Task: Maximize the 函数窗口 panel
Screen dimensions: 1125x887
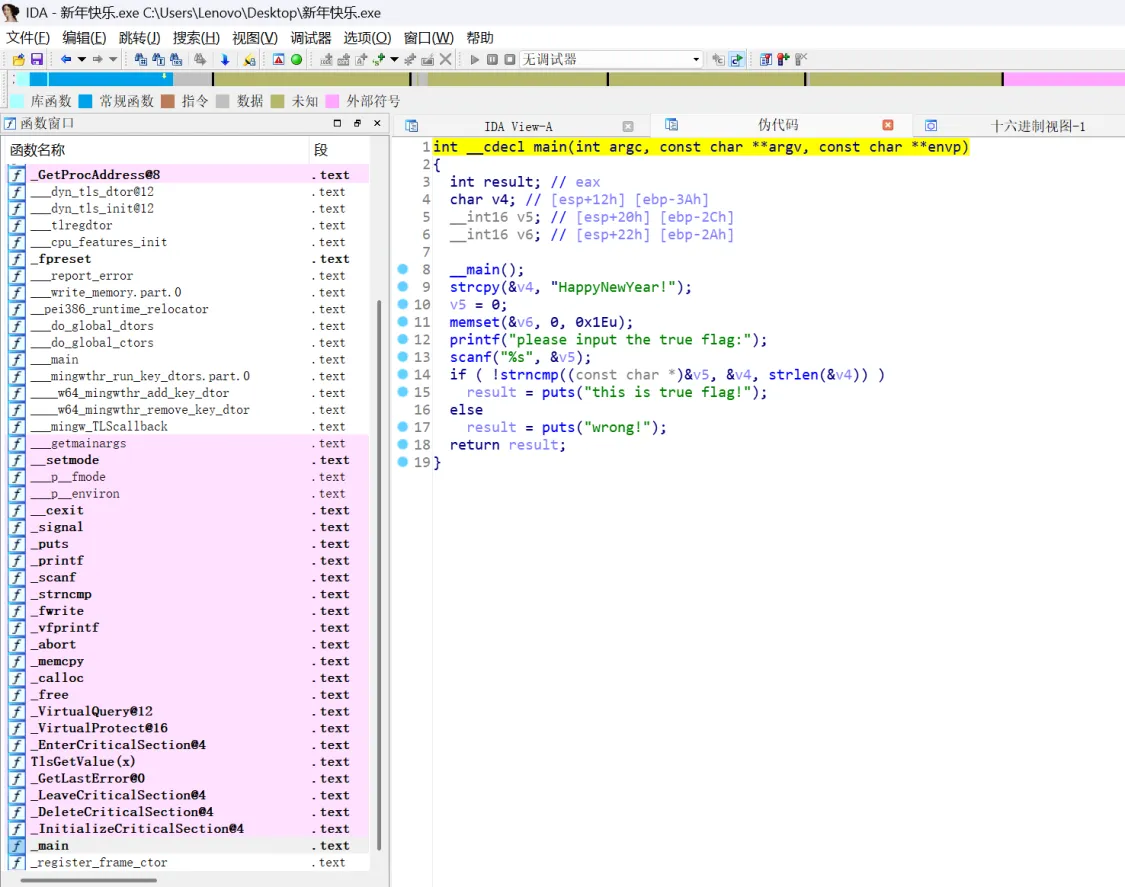Action: (x=337, y=123)
